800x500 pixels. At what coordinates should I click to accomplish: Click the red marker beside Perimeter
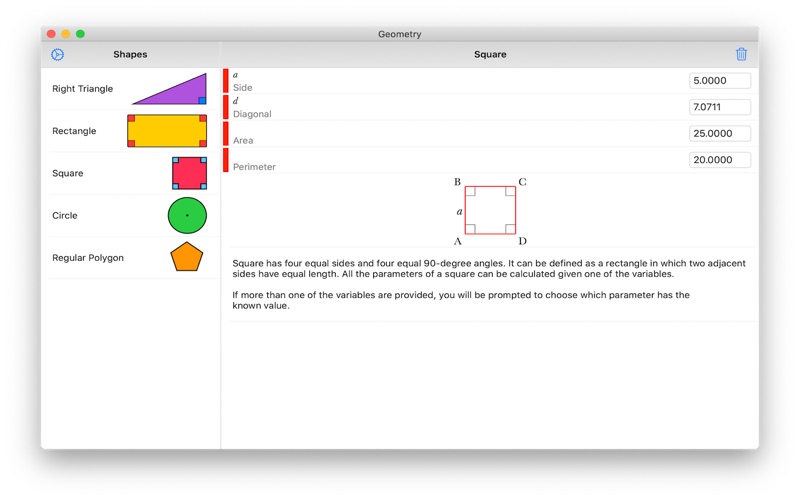tap(226, 160)
